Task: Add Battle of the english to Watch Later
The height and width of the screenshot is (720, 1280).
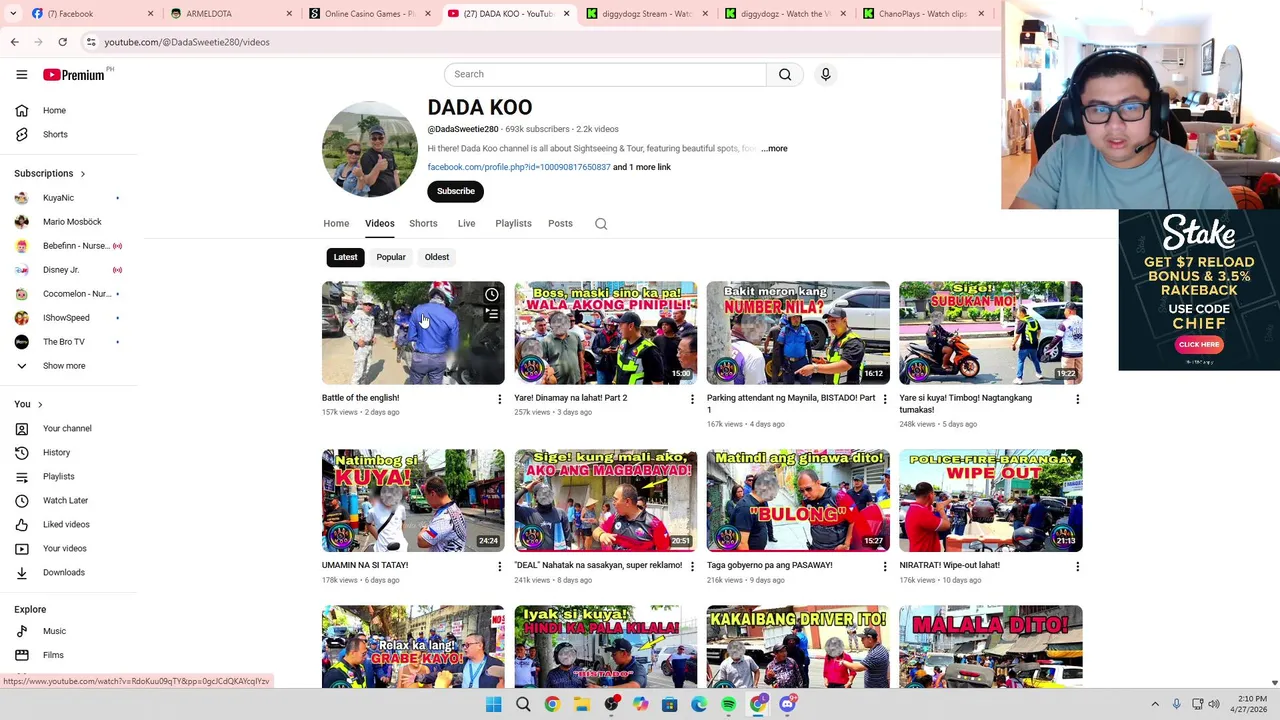Action: [x=492, y=294]
